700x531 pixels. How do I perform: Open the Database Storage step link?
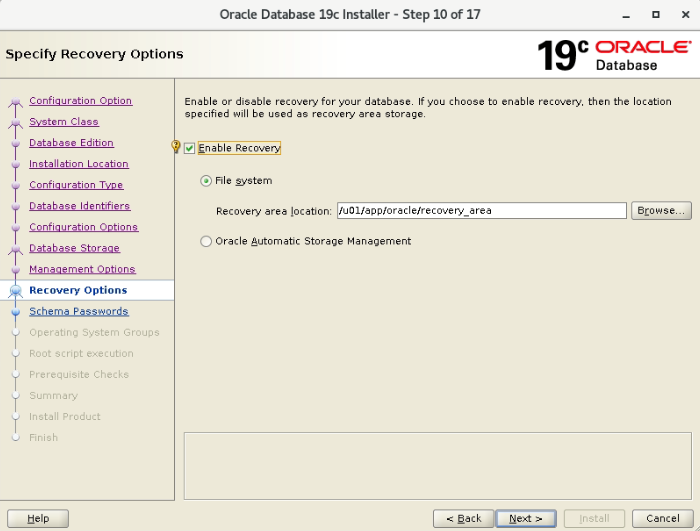click(74, 248)
